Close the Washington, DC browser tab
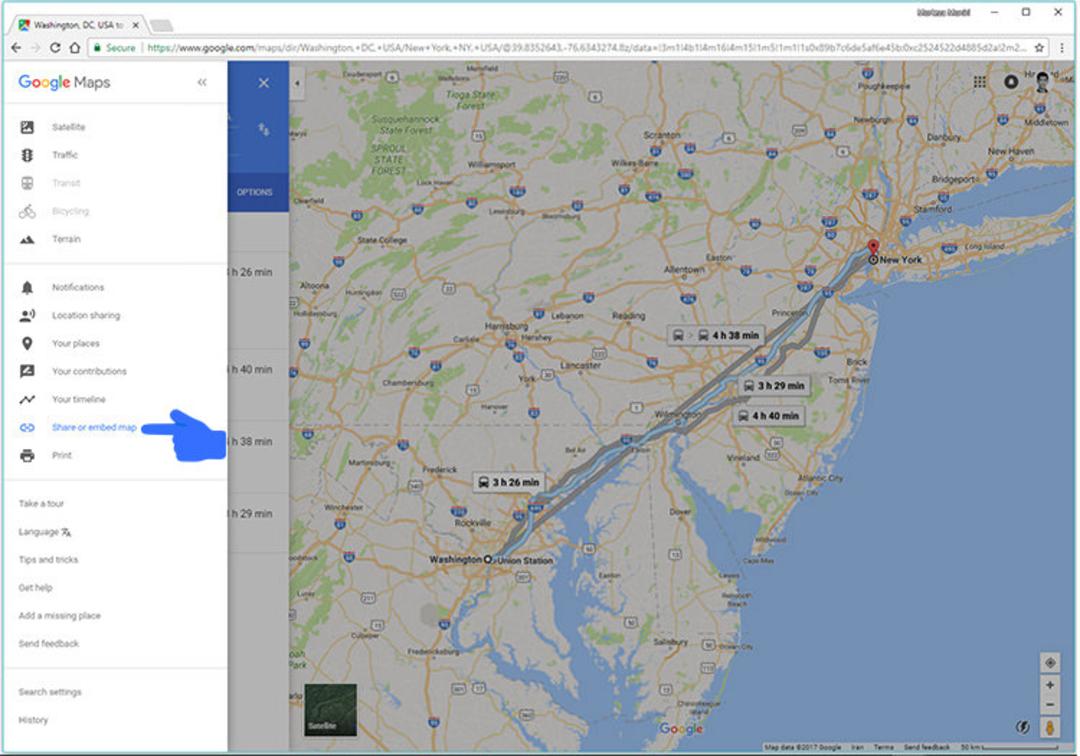The height and width of the screenshot is (756, 1080). (136, 25)
